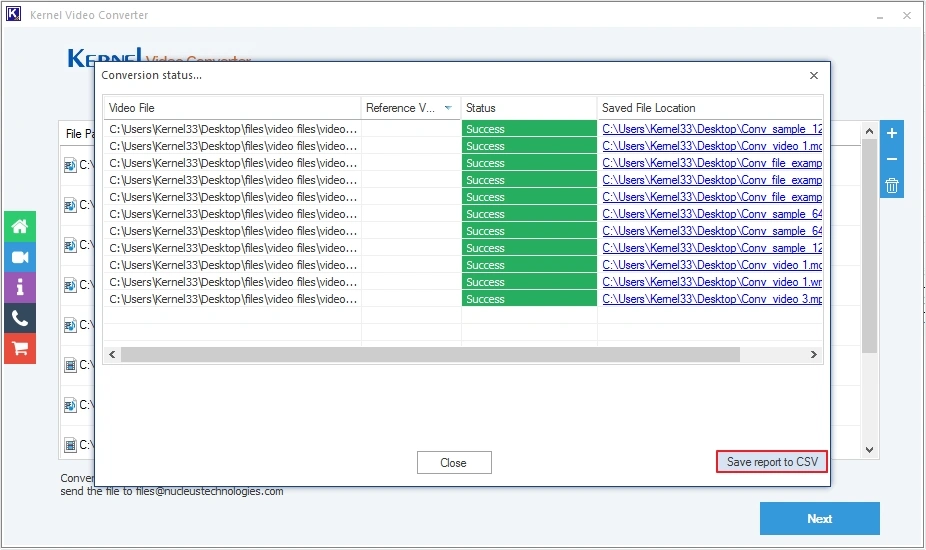Close the Conversion status dialog X
Image resolution: width=926 pixels, height=550 pixels.
click(x=814, y=76)
